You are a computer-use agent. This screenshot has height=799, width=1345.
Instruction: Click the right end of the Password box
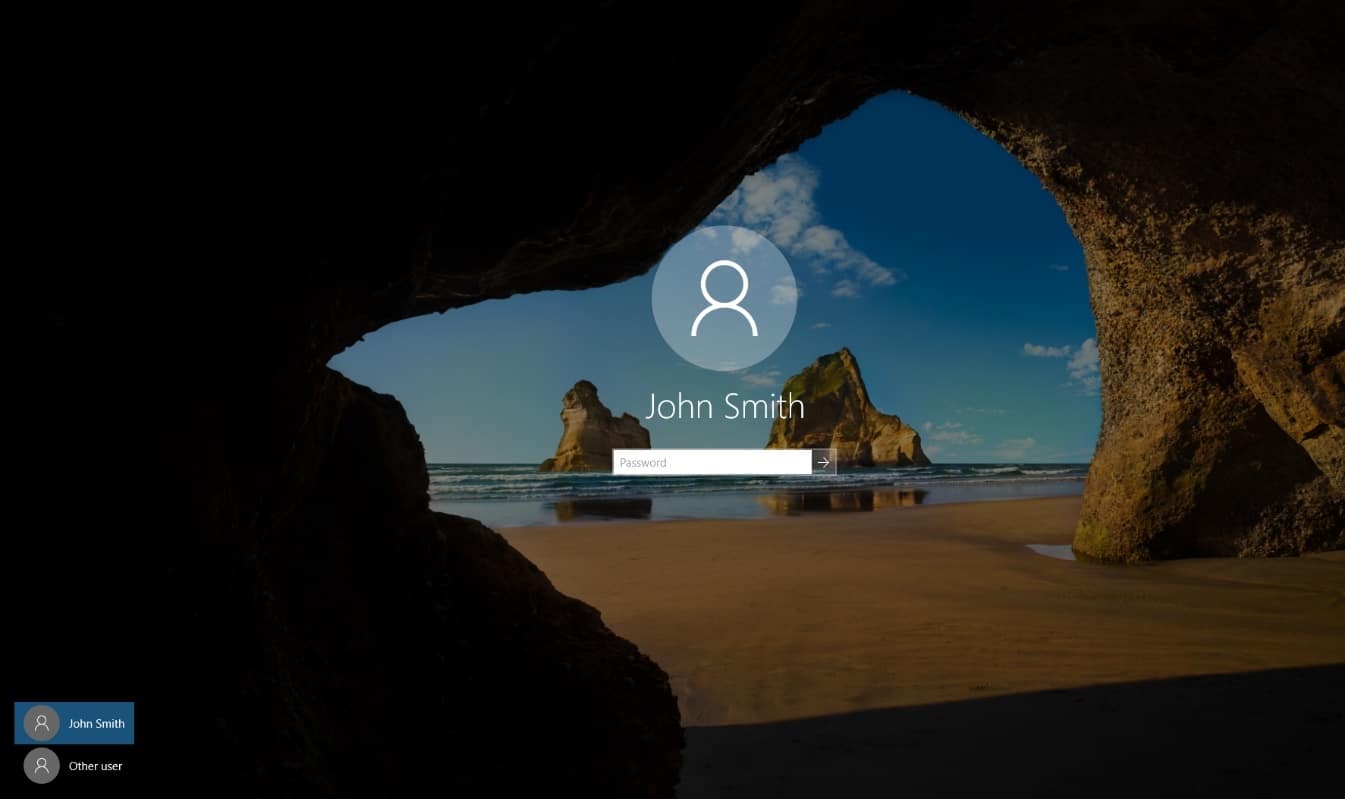(798, 462)
